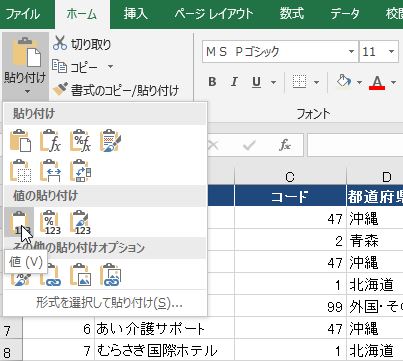Screen dimensions: 403x361
Task: Select row 7 header
Action: (11, 329)
